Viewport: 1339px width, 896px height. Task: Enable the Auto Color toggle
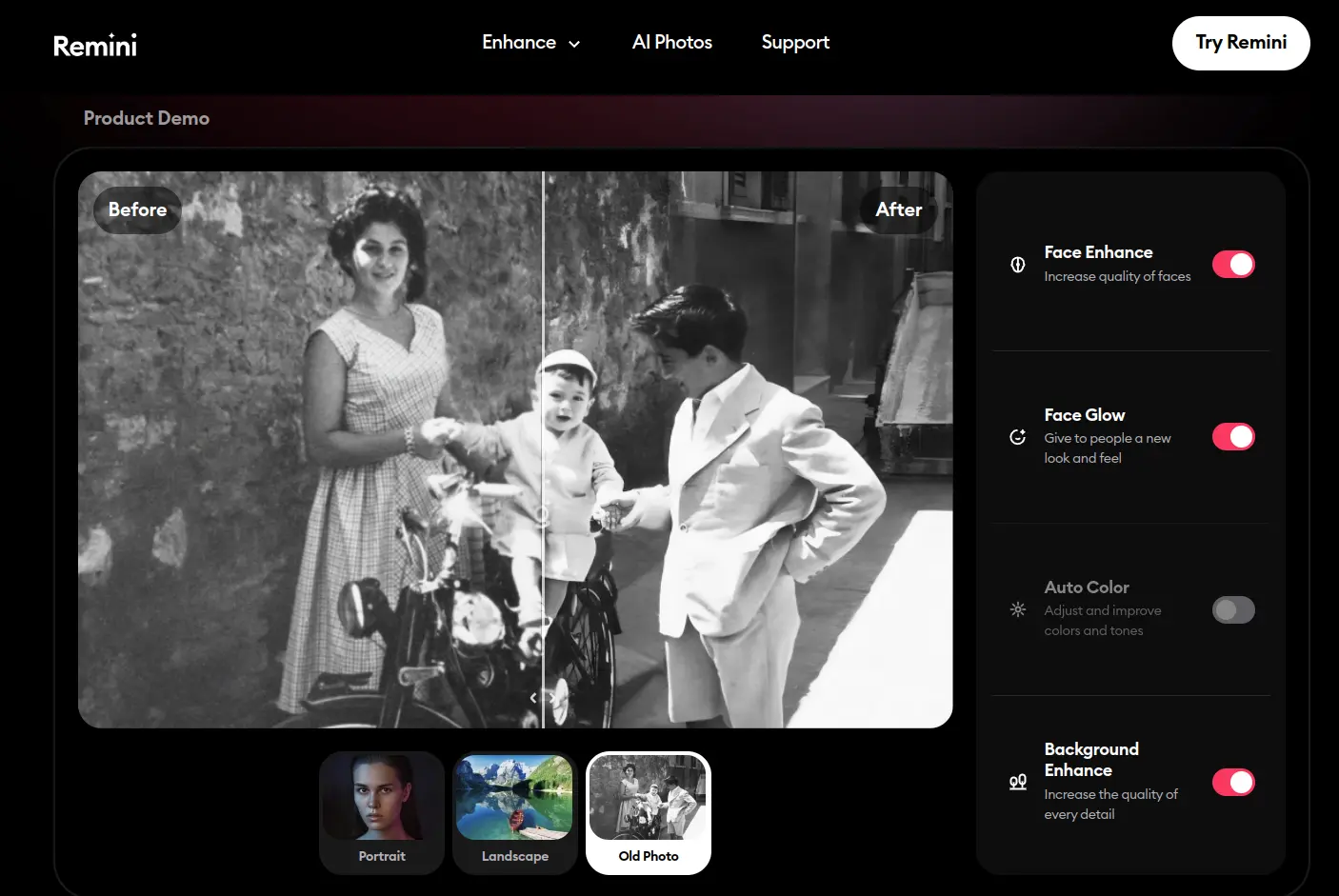[x=1233, y=609]
